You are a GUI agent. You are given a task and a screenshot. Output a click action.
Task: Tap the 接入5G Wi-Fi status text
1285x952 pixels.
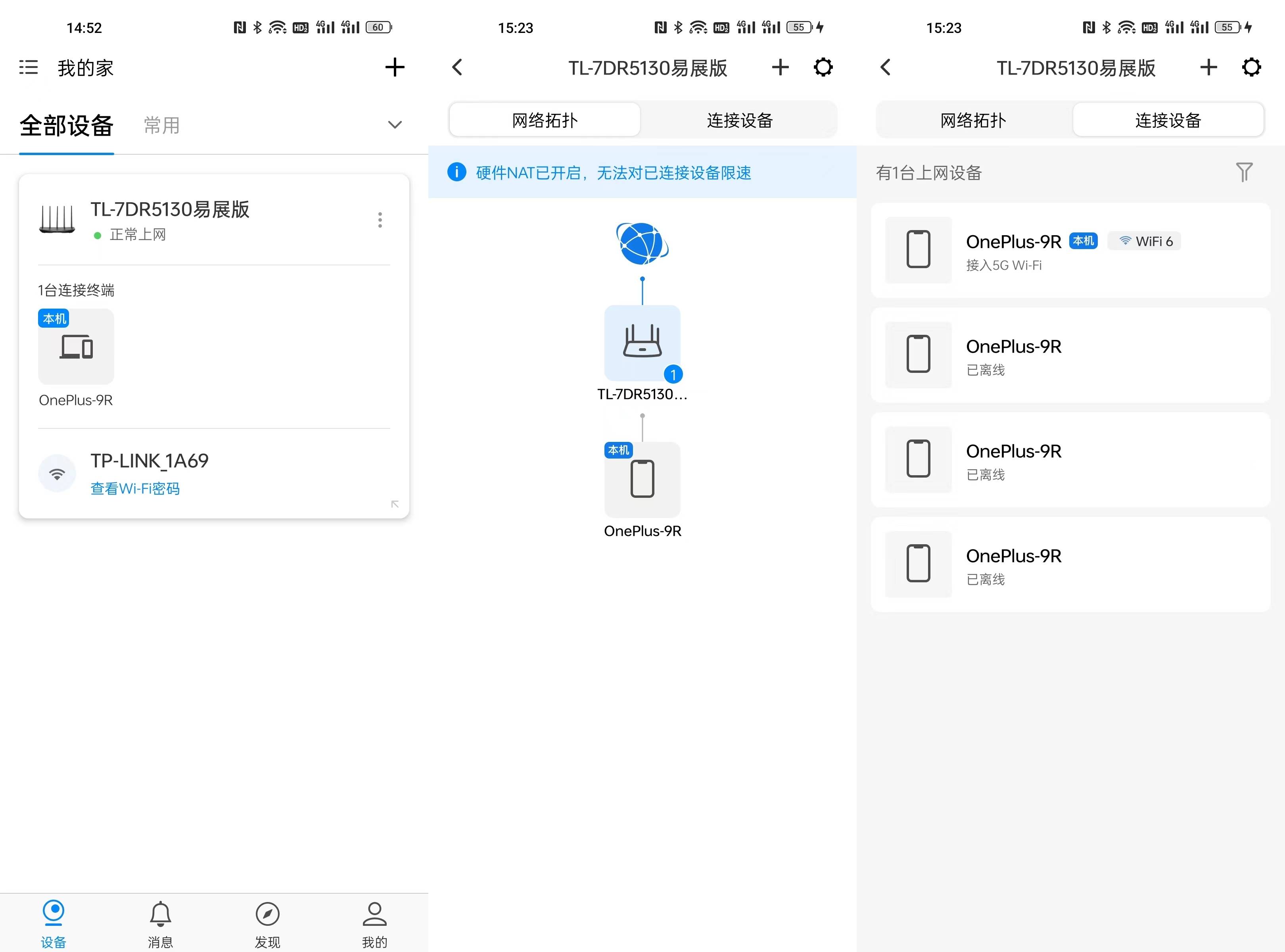(1004, 265)
